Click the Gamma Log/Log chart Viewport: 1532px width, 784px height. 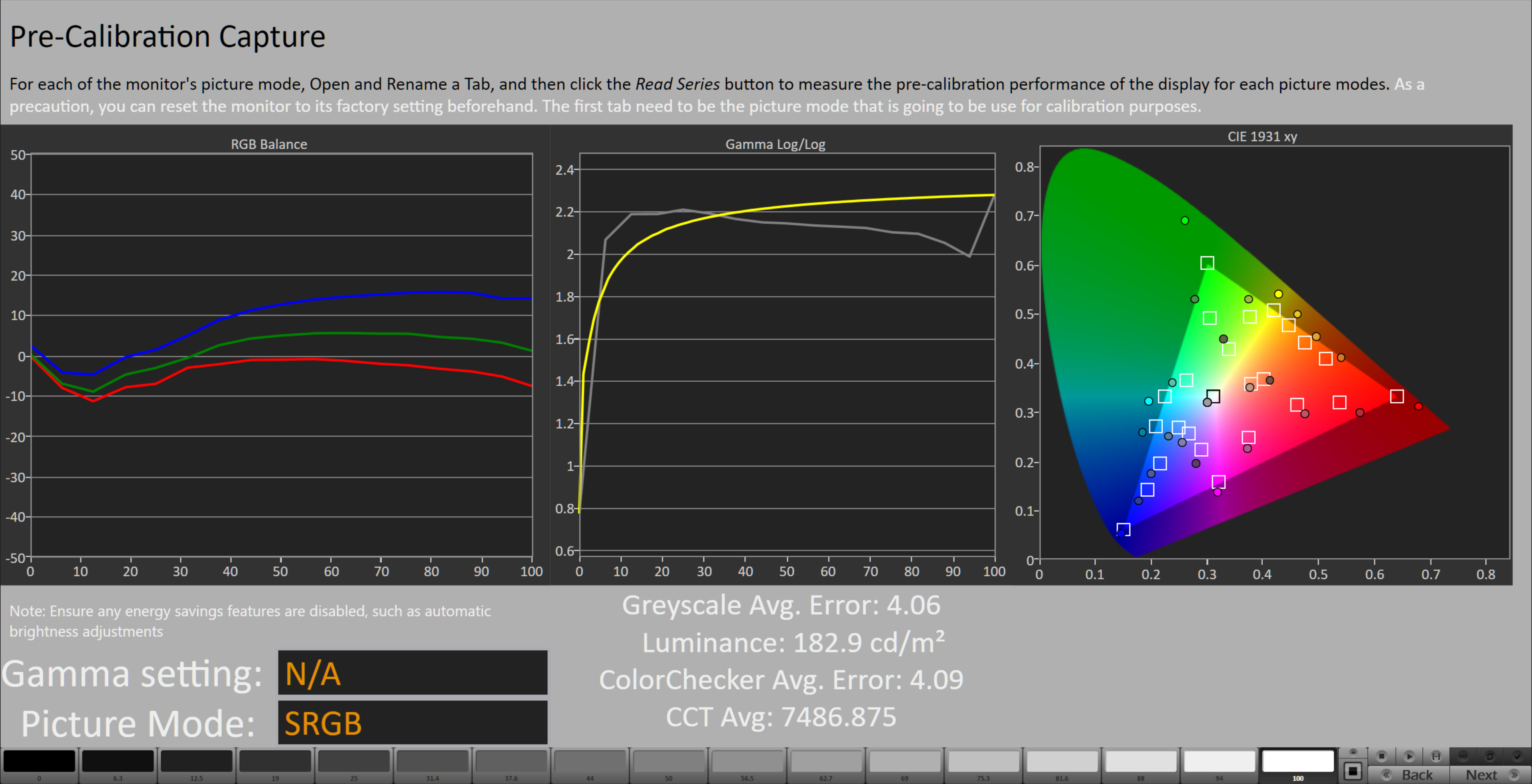point(786,355)
